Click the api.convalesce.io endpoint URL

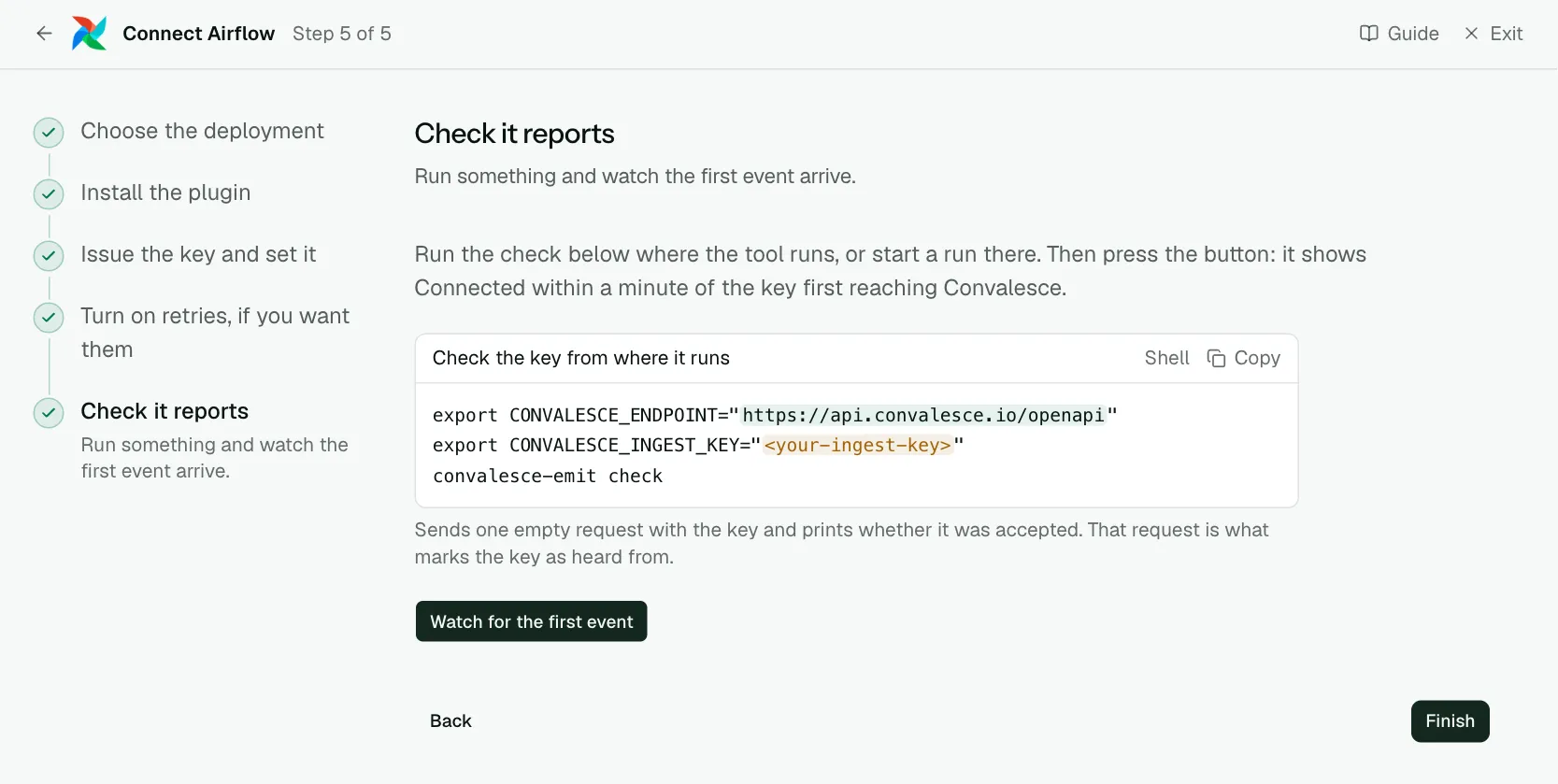923,415
